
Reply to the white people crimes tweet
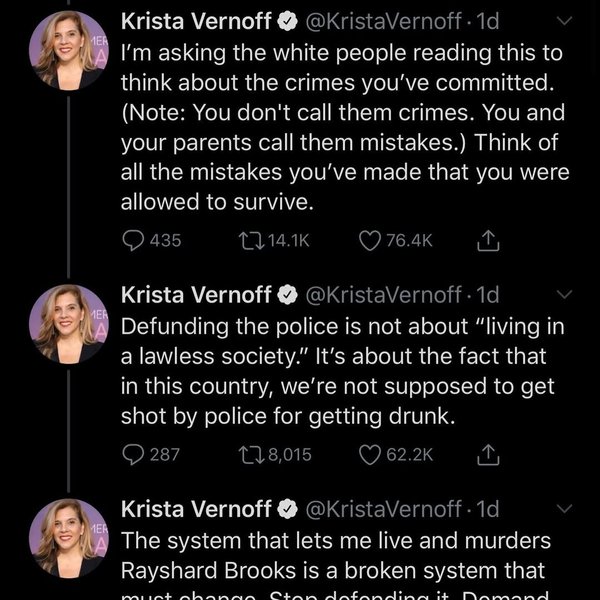click(133, 240)
